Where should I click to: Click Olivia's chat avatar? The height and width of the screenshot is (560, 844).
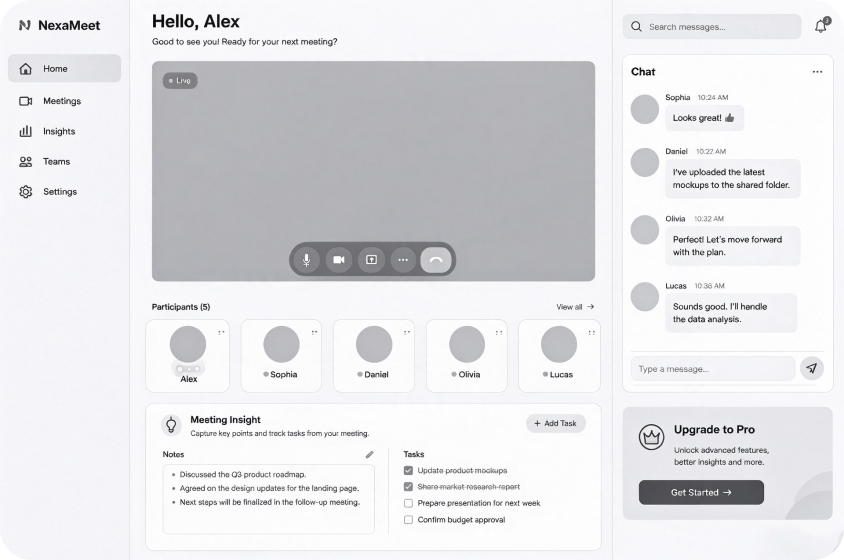coord(645,230)
